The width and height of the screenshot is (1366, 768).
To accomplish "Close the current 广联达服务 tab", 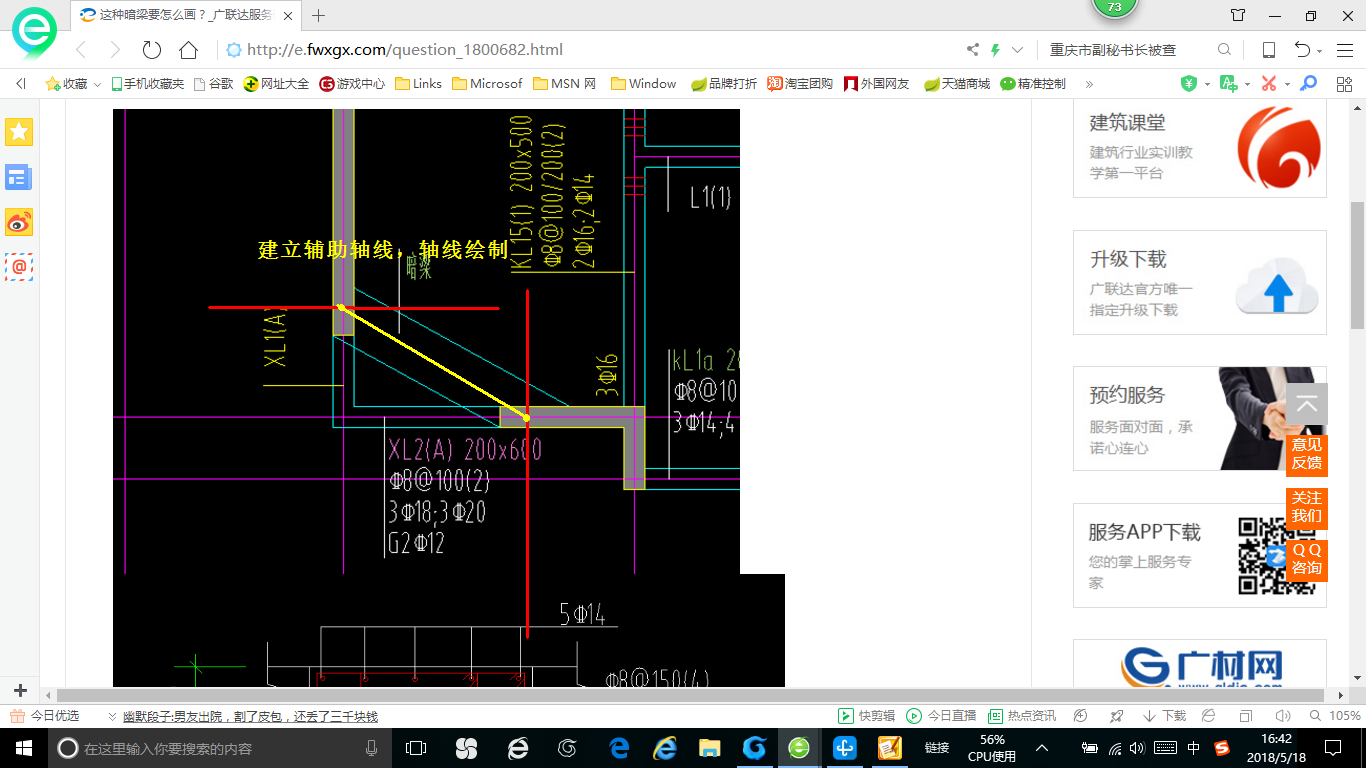I will (x=289, y=16).
